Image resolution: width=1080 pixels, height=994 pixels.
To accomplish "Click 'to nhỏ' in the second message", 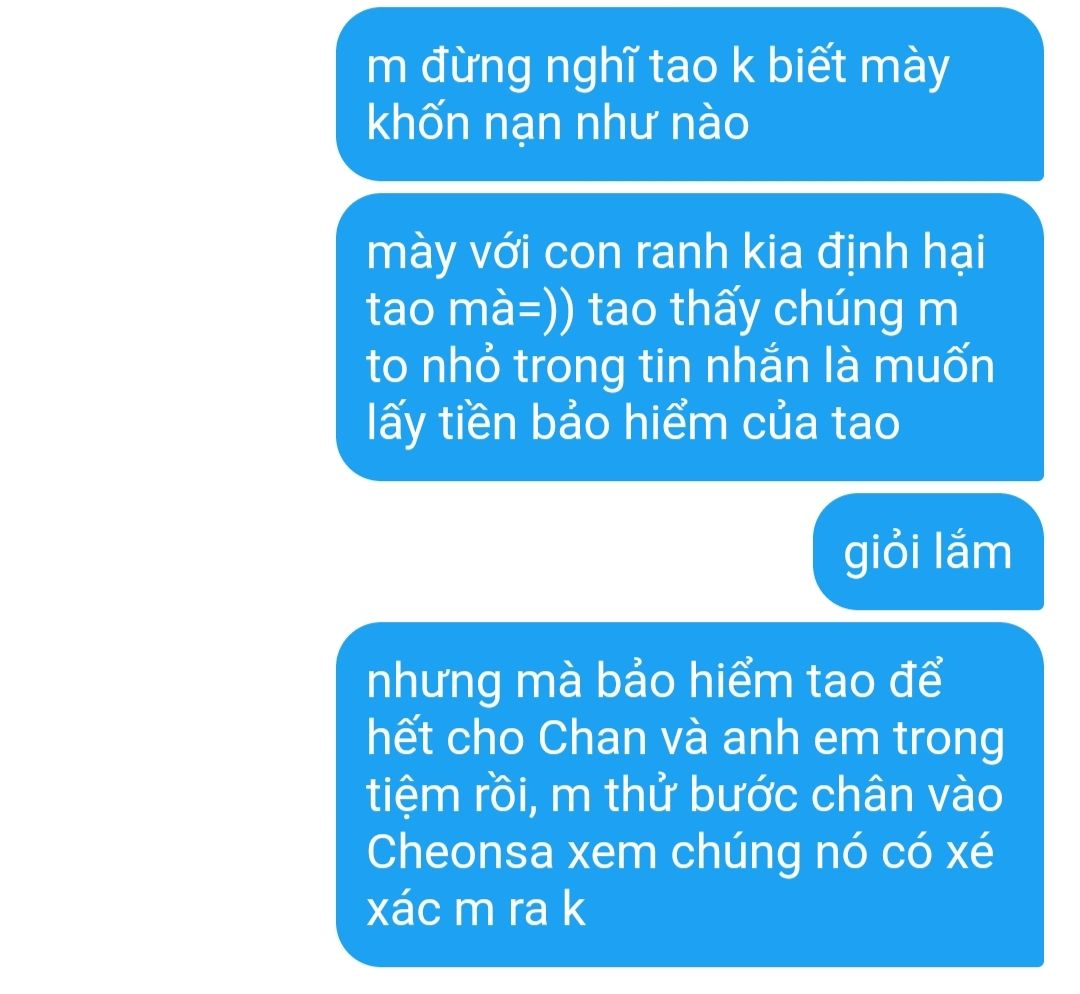I will (433, 365).
